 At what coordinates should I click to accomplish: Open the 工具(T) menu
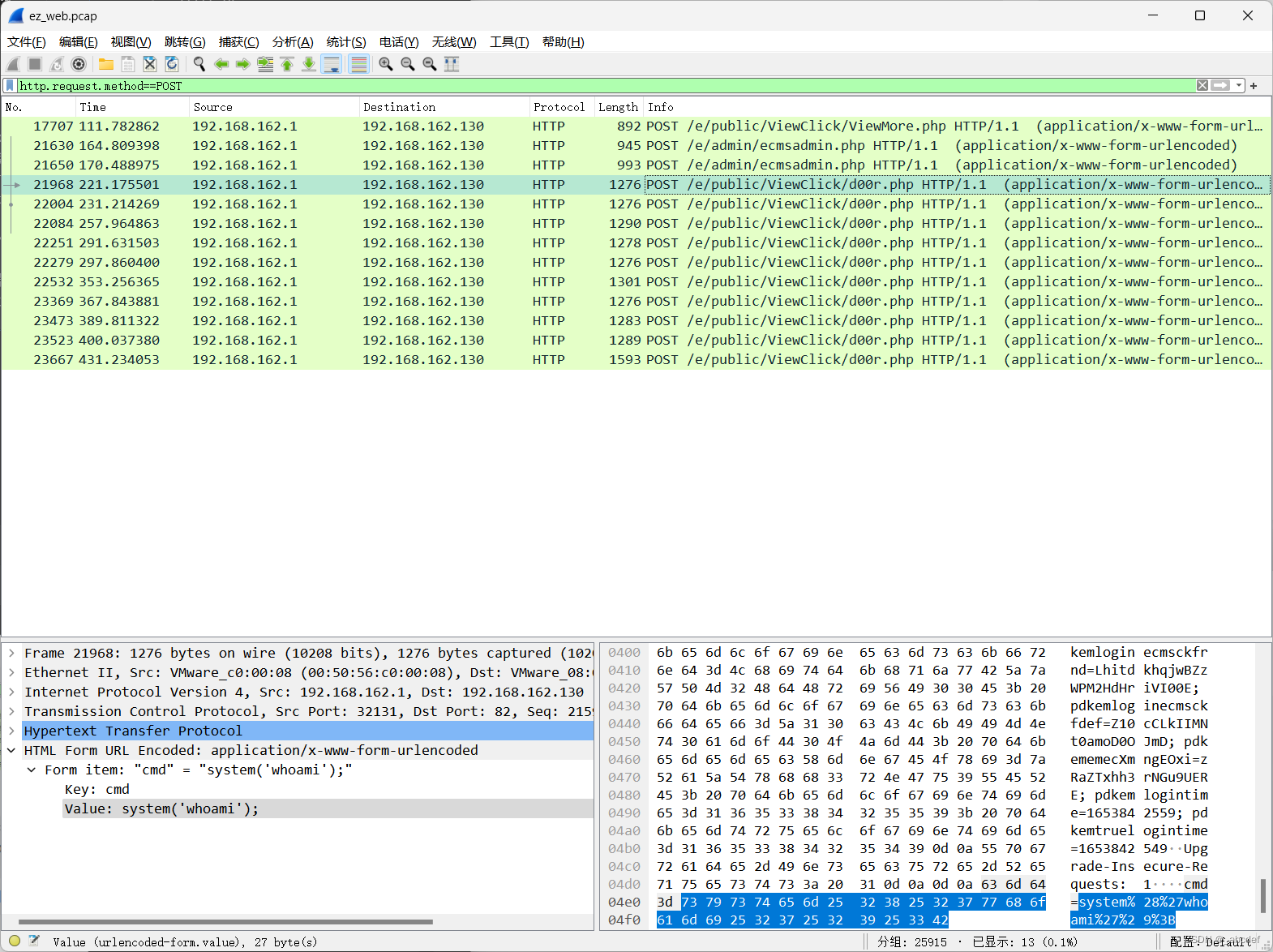click(509, 42)
